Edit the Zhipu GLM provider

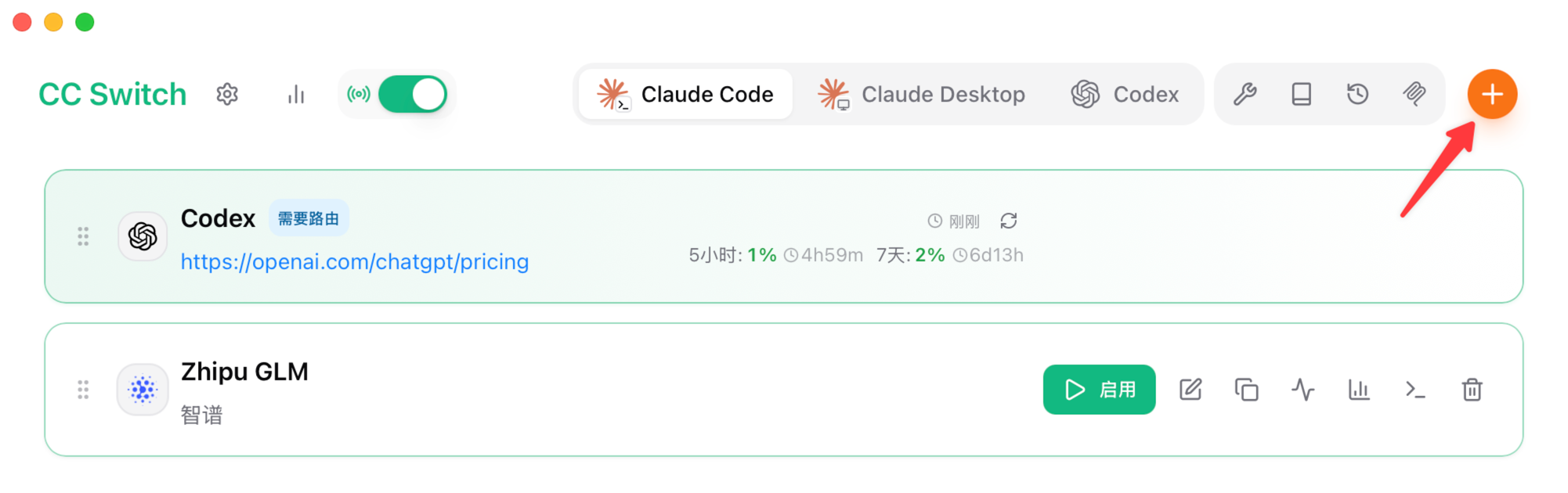pos(1190,390)
